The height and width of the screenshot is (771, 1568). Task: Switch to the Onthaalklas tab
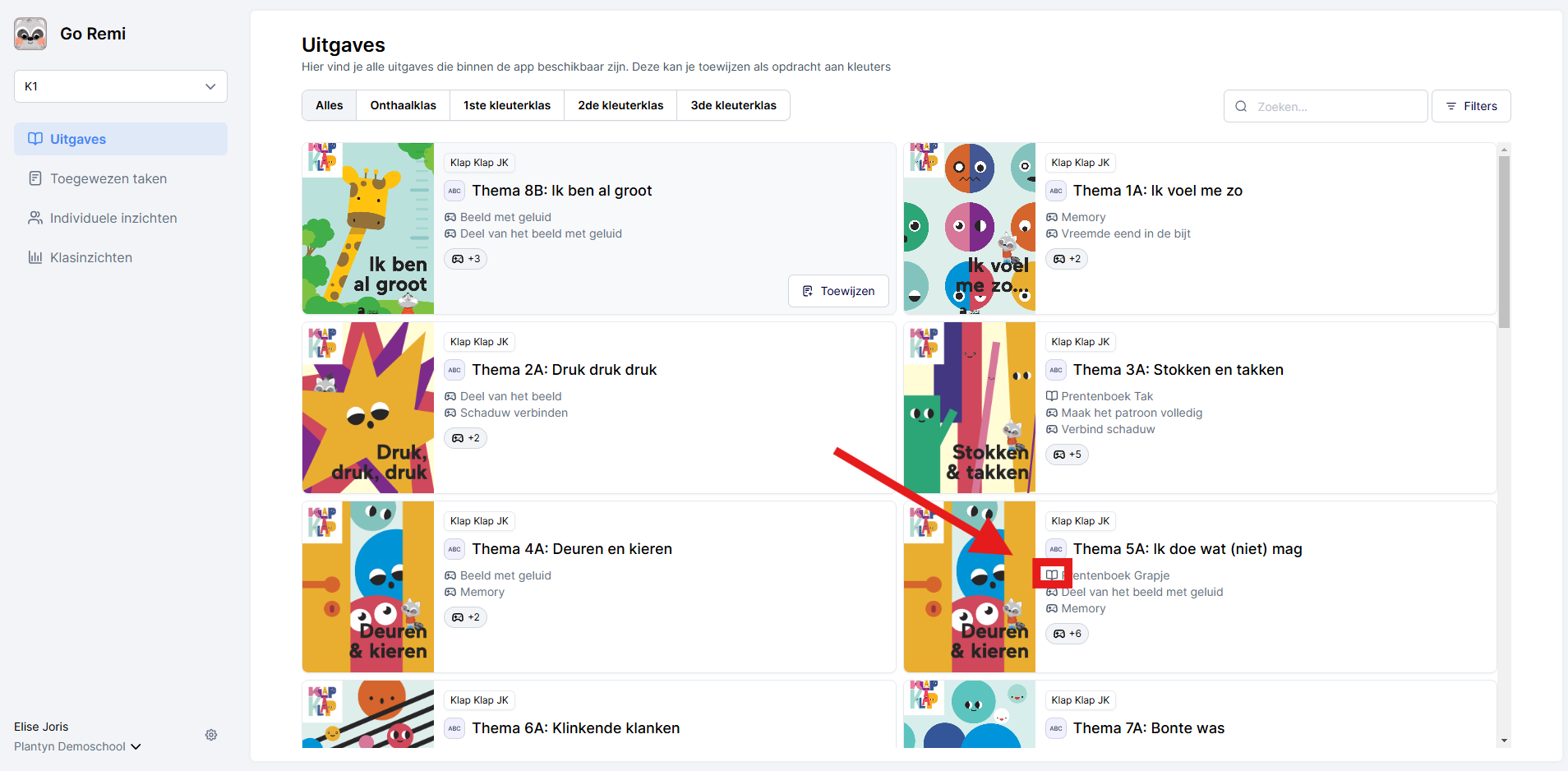[x=403, y=105]
